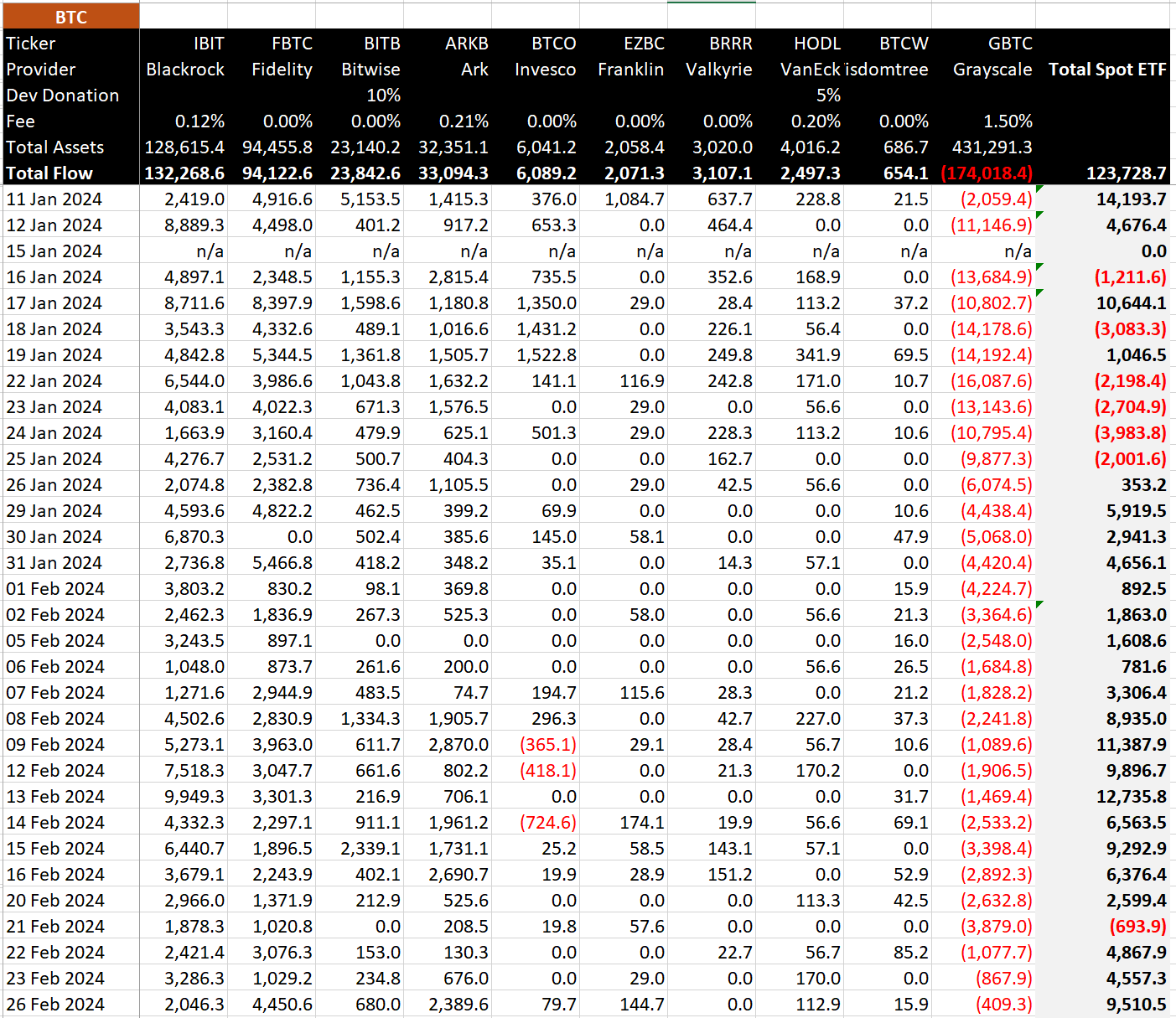
Task: Click the Total Spot ETF column header
Action: tap(1106, 70)
